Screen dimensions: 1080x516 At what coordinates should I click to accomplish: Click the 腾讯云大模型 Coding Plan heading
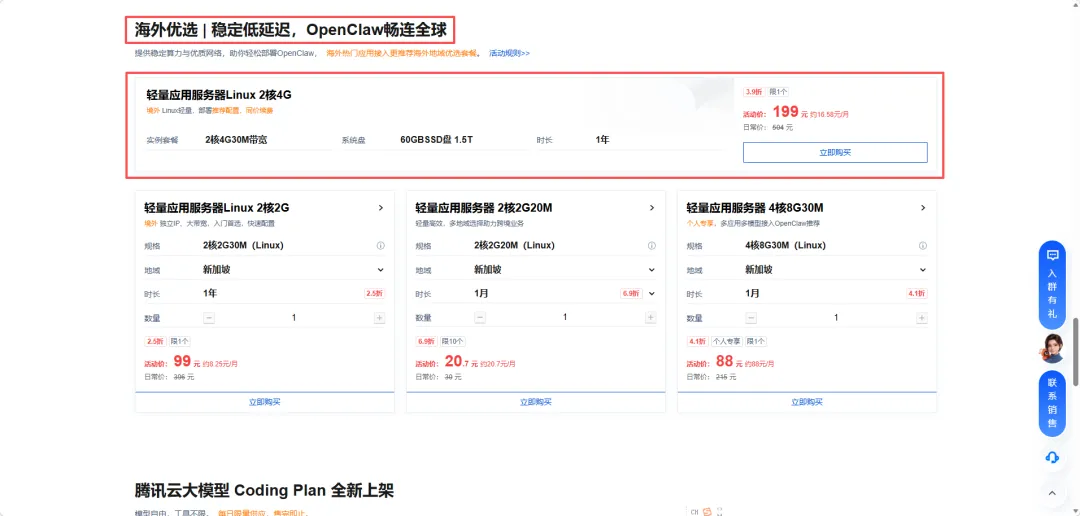pyautogui.click(x=264, y=491)
